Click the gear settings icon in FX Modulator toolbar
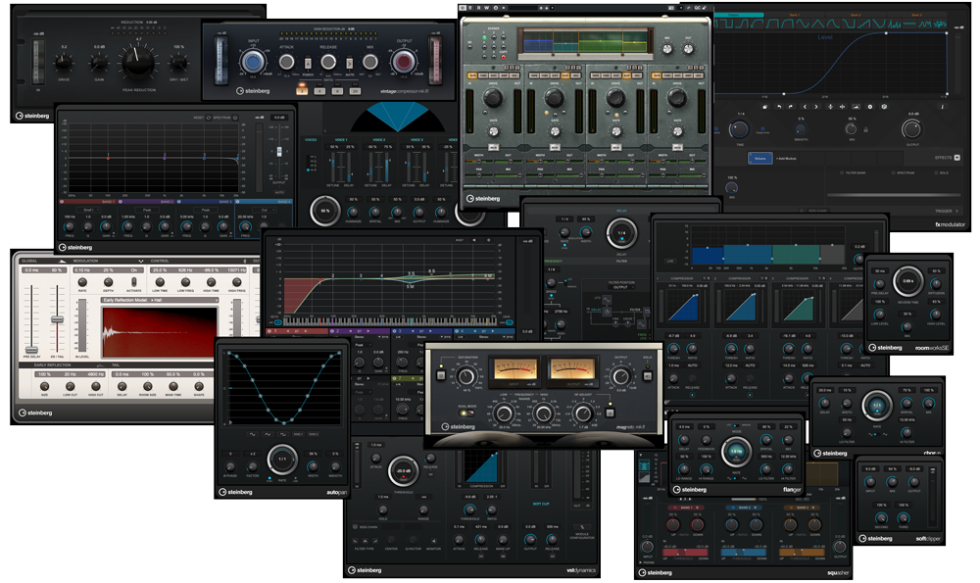 pos(870,106)
